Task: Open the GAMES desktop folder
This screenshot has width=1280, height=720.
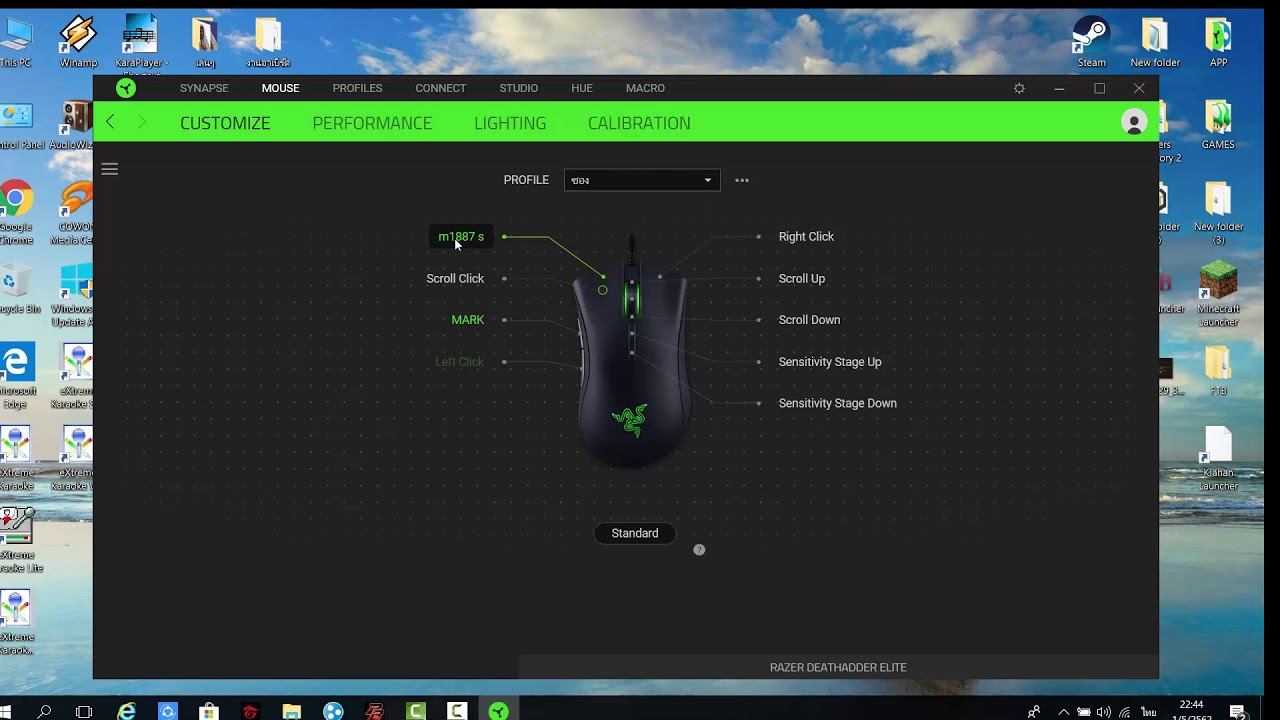Action: (x=1218, y=124)
